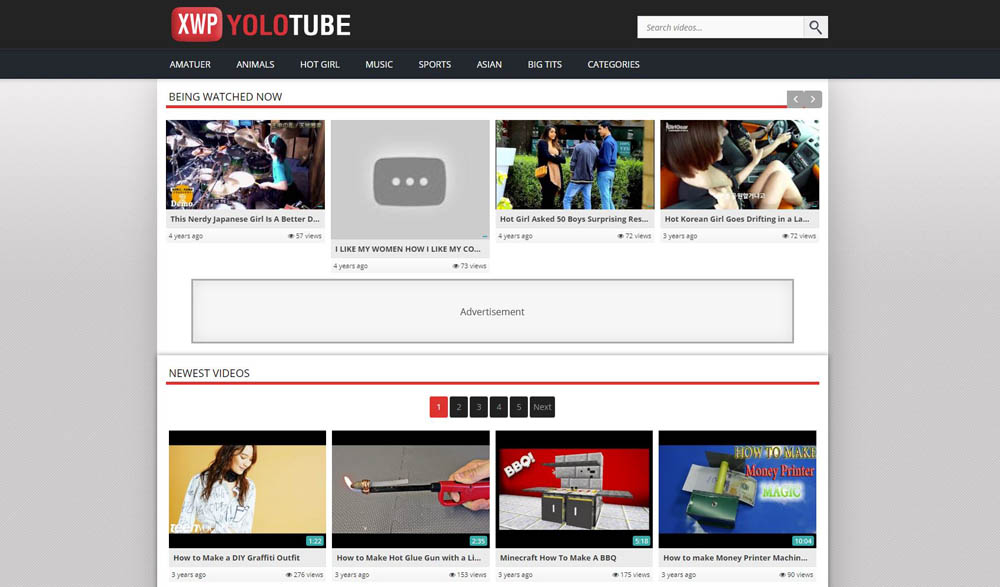
Task: Click the 'BEING WATCHED NOW' heading
Action: 225,97
